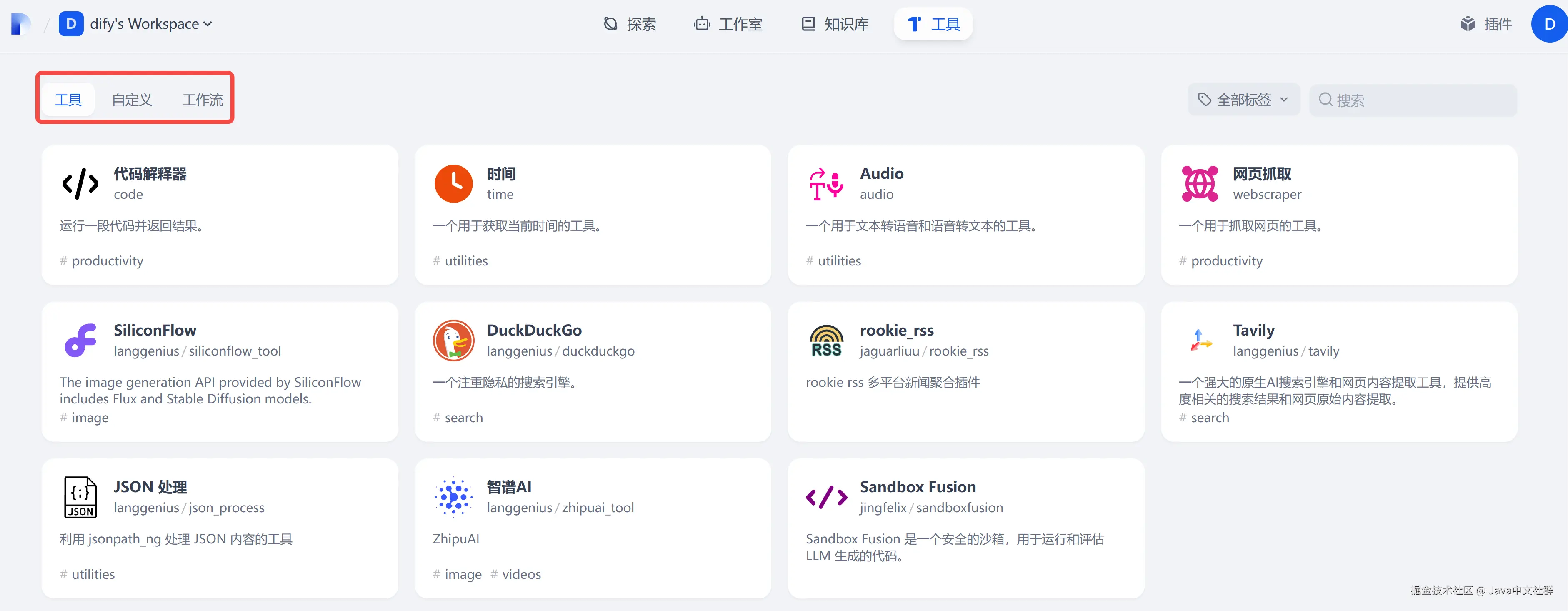Click the orange clock time icon
Viewport: 1568px width, 611px height.
[453, 183]
